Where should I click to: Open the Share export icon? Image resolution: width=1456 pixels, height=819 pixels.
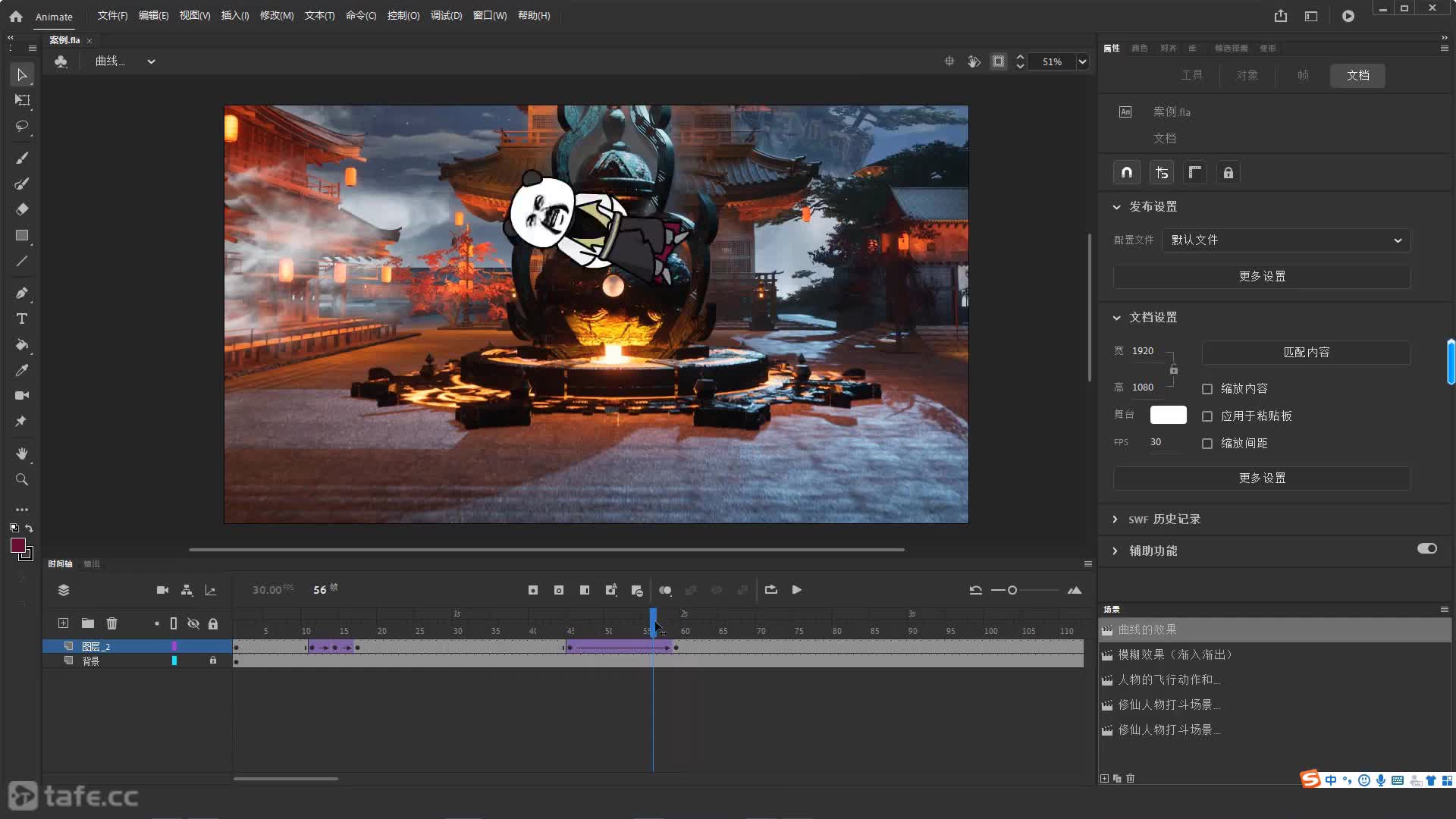[x=1281, y=16]
